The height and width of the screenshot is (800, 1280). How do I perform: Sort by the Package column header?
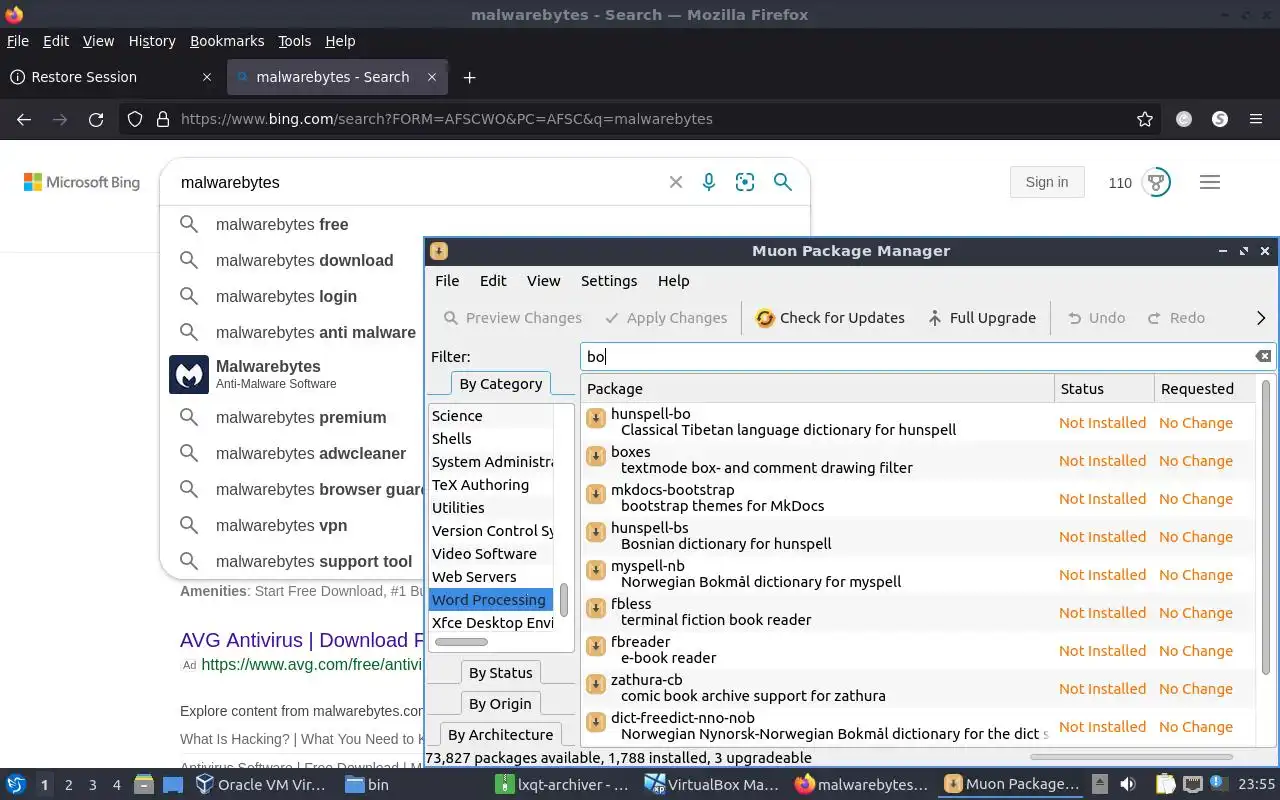(x=817, y=389)
